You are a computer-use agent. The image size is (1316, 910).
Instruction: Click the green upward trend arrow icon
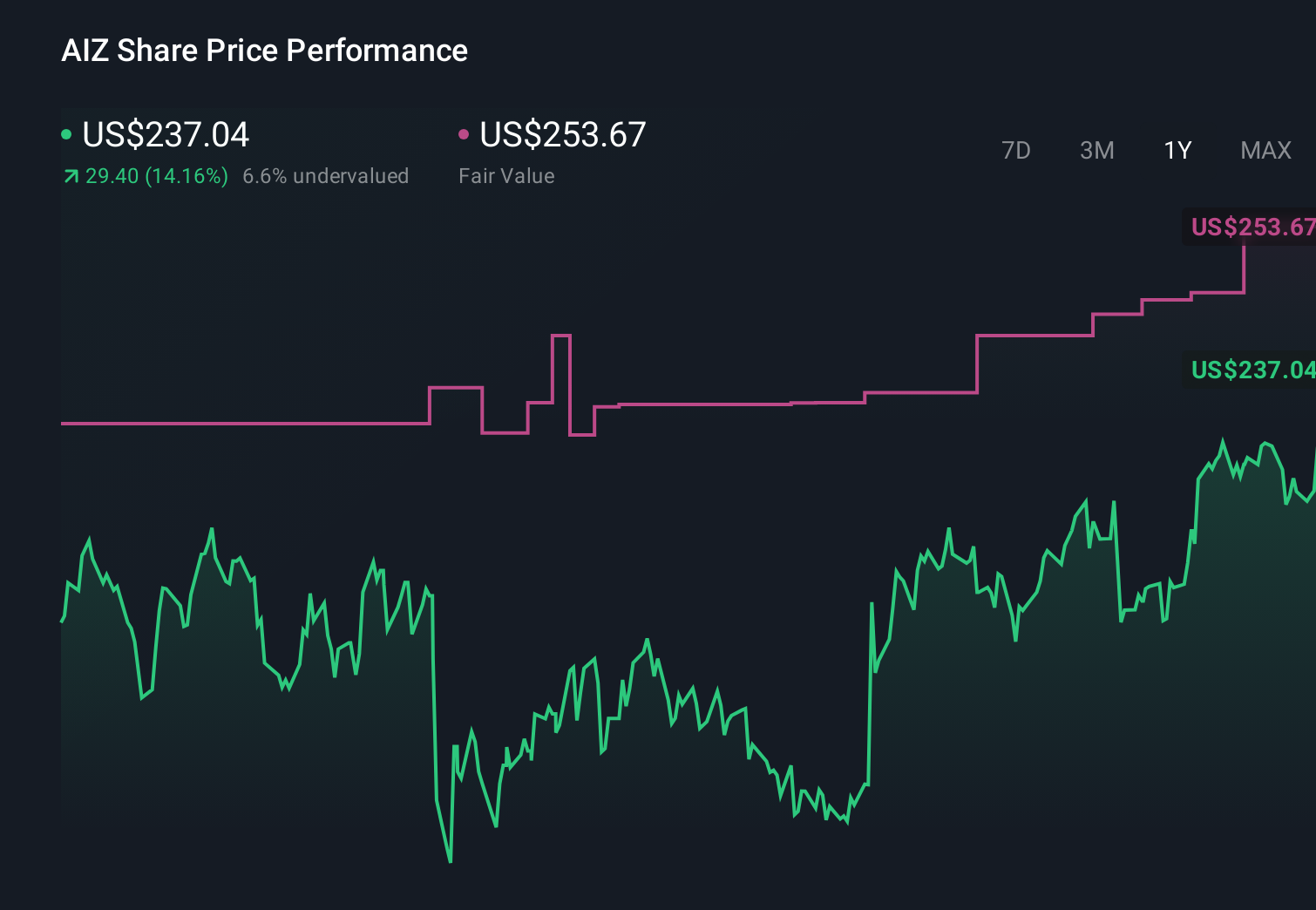pos(70,175)
